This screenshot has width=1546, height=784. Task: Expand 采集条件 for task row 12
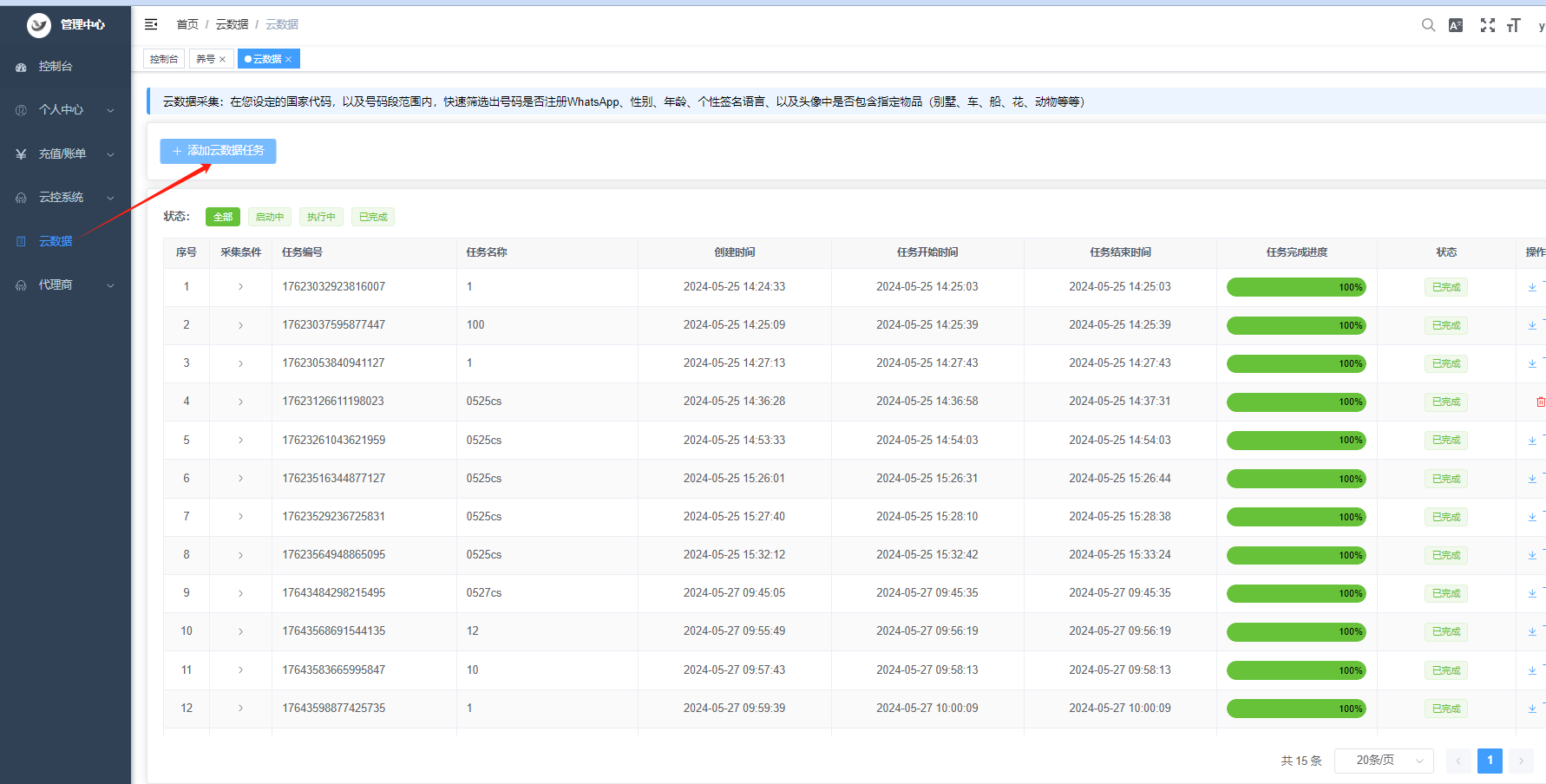pyautogui.click(x=240, y=709)
